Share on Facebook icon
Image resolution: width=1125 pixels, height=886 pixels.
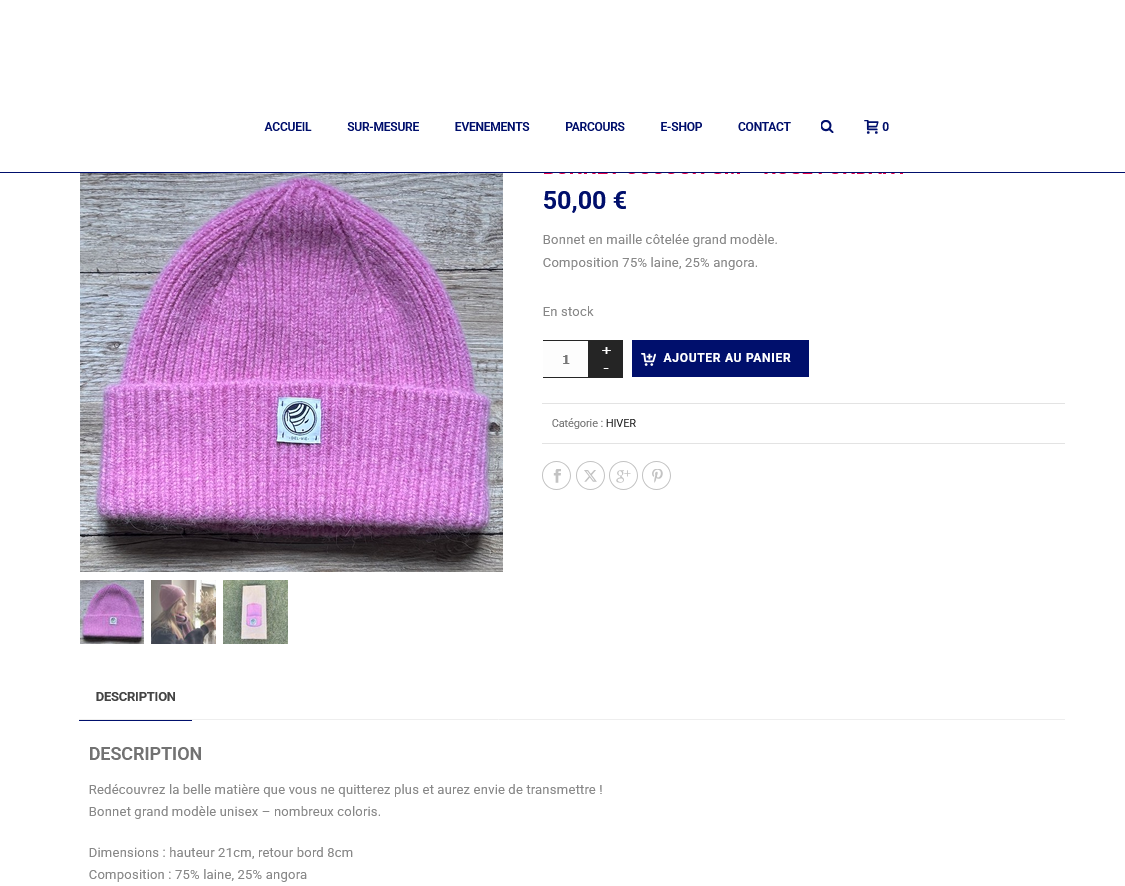pos(557,476)
